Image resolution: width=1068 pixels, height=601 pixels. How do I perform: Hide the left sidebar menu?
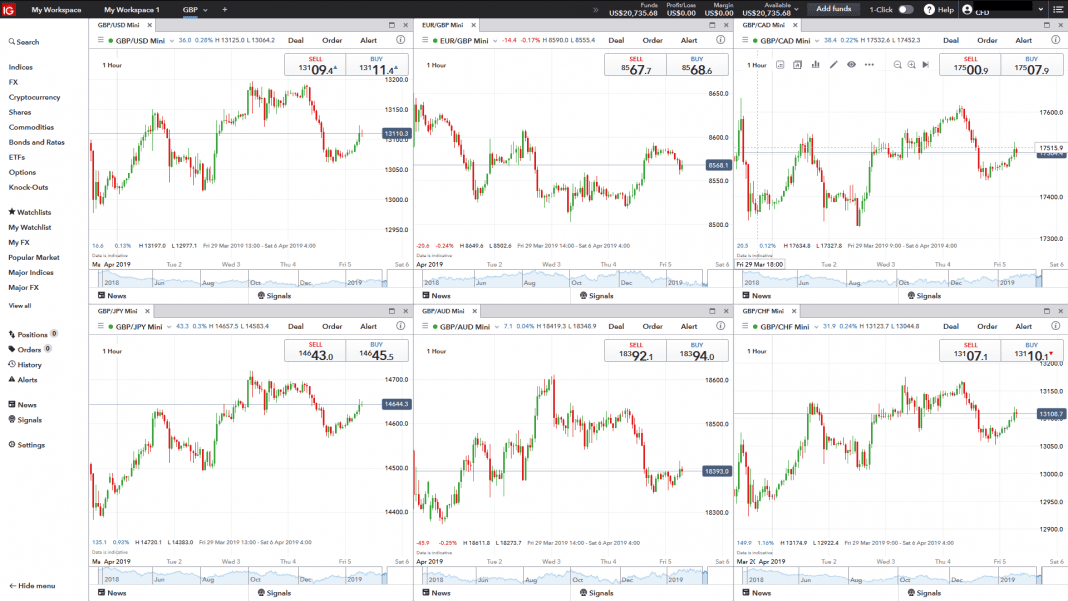pyautogui.click(x=32, y=586)
